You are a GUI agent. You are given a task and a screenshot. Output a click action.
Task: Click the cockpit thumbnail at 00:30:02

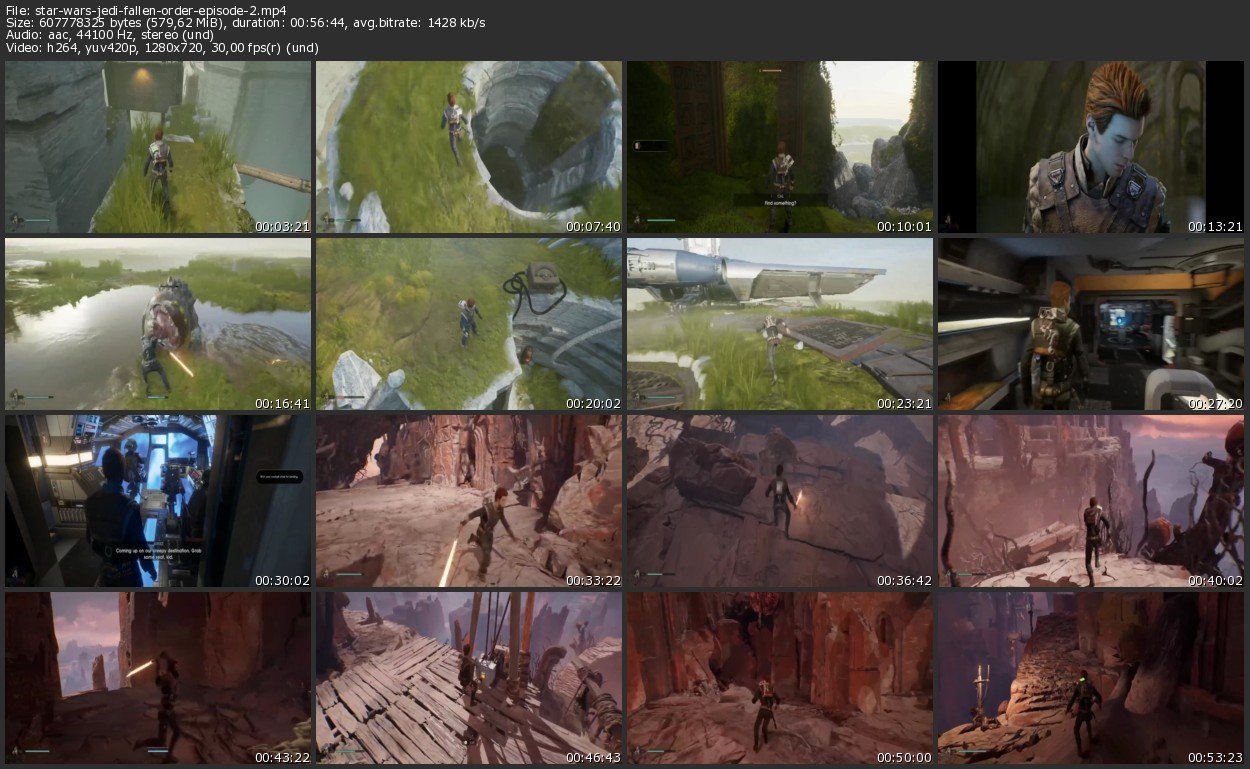click(x=158, y=501)
